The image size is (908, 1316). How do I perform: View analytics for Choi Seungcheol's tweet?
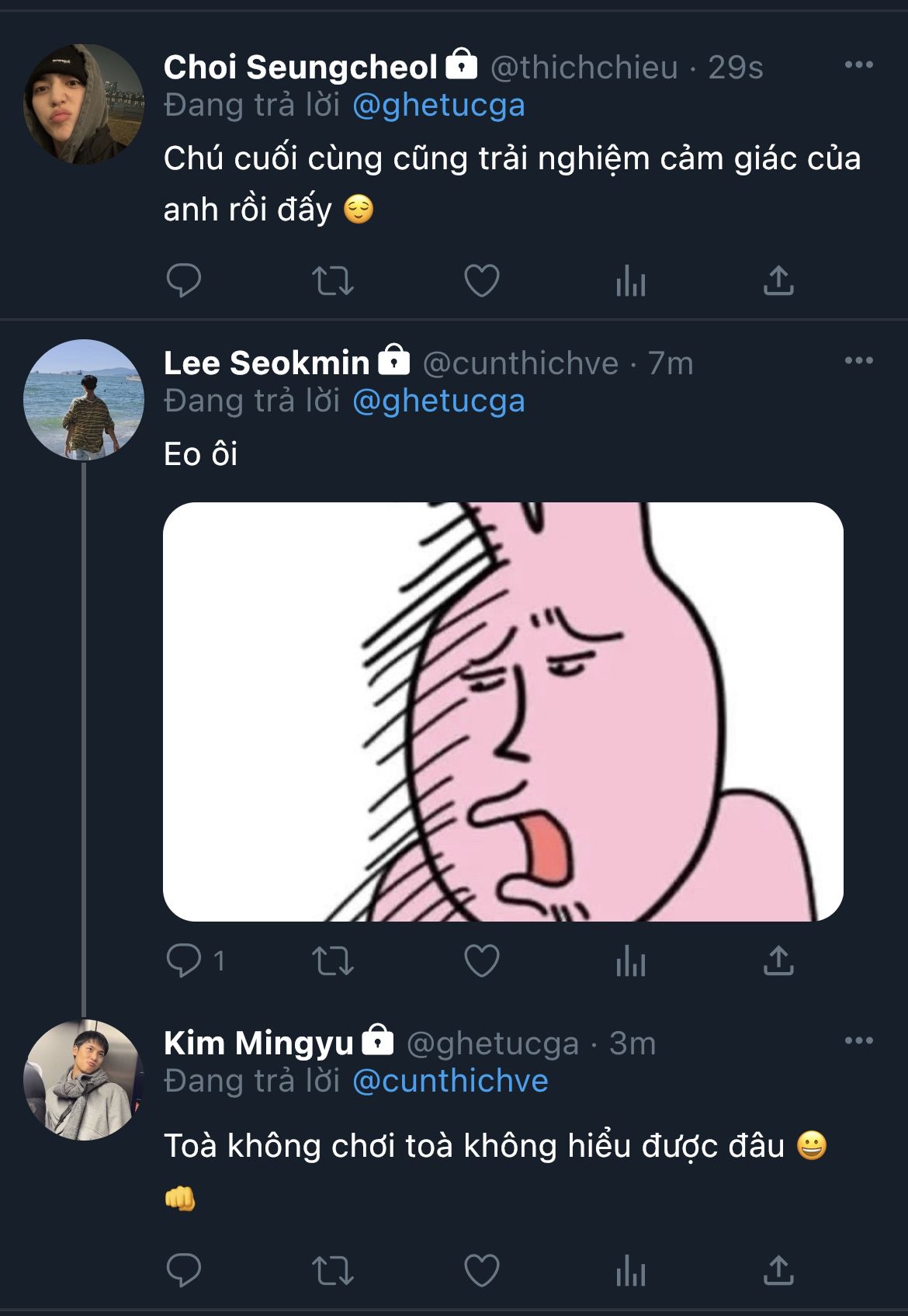pyautogui.click(x=630, y=280)
